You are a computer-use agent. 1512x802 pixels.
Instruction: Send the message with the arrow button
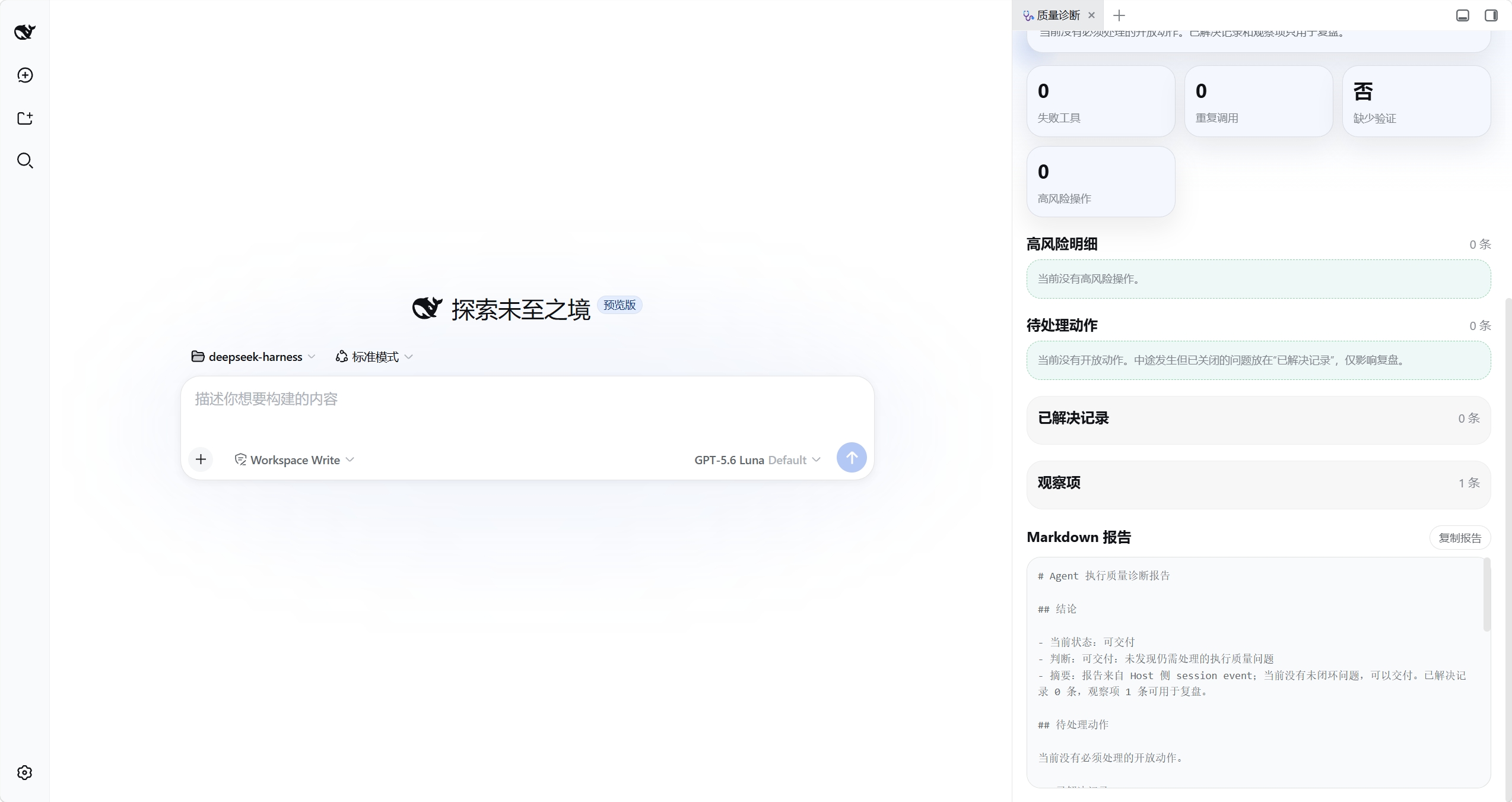click(x=852, y=458)
